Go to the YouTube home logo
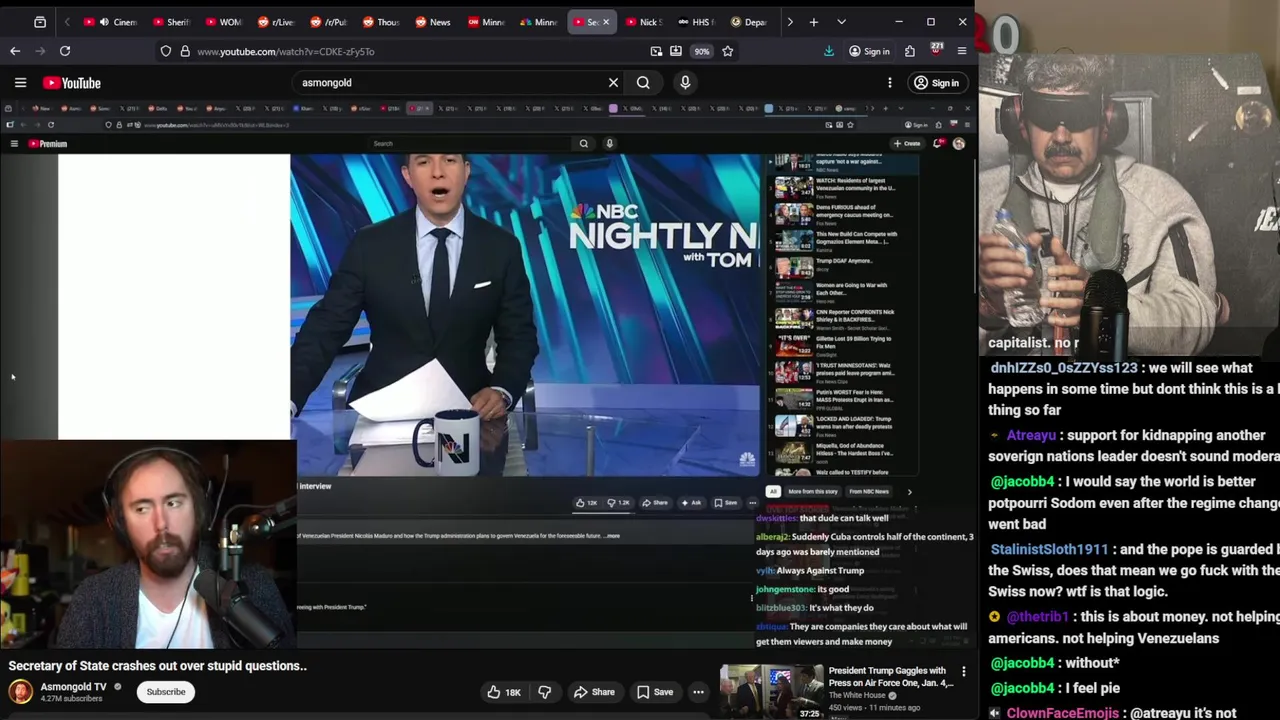Screen dimensions: 1280x720 click(x=72, y=83)
